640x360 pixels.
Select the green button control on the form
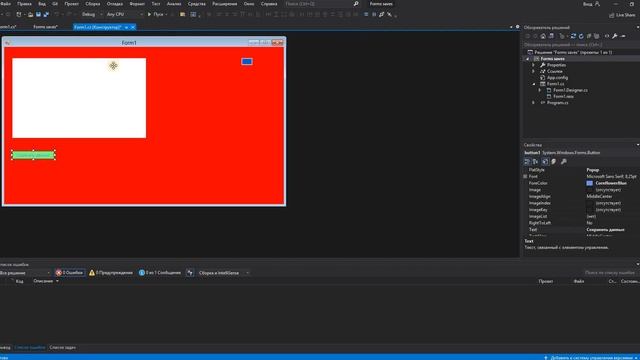(33, 155)
